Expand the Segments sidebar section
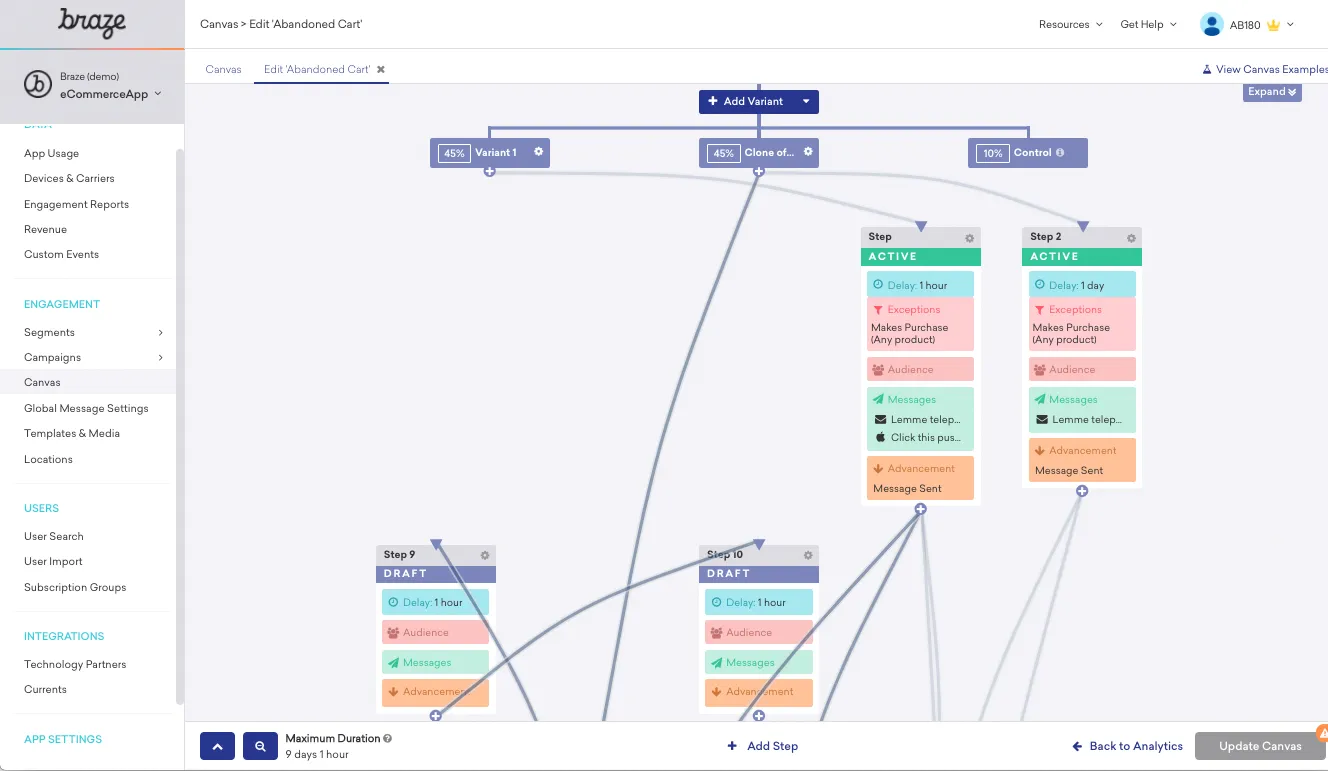The width and height of the screenshot is (1328, 771). coord(159,332)
